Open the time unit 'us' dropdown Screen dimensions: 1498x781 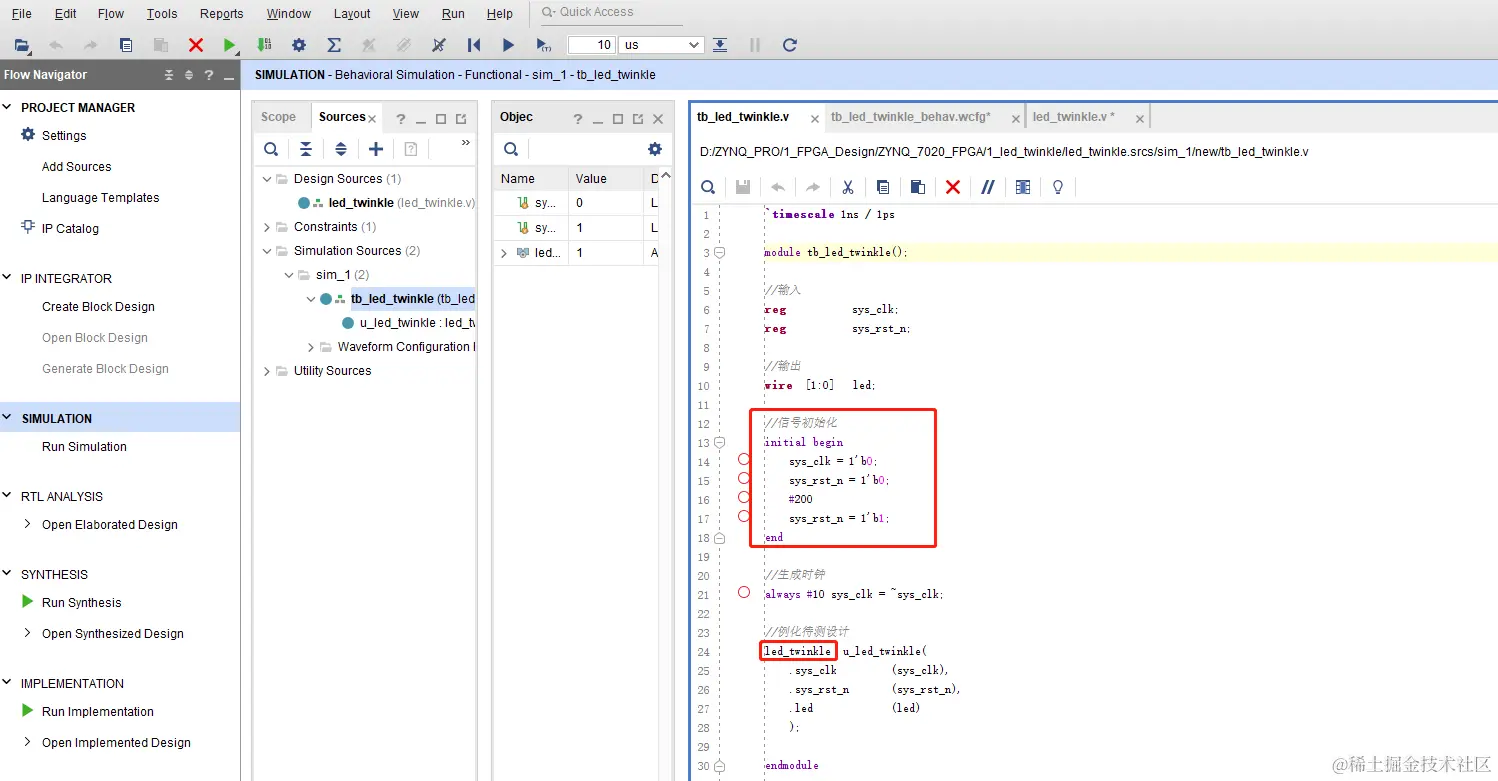661,45
